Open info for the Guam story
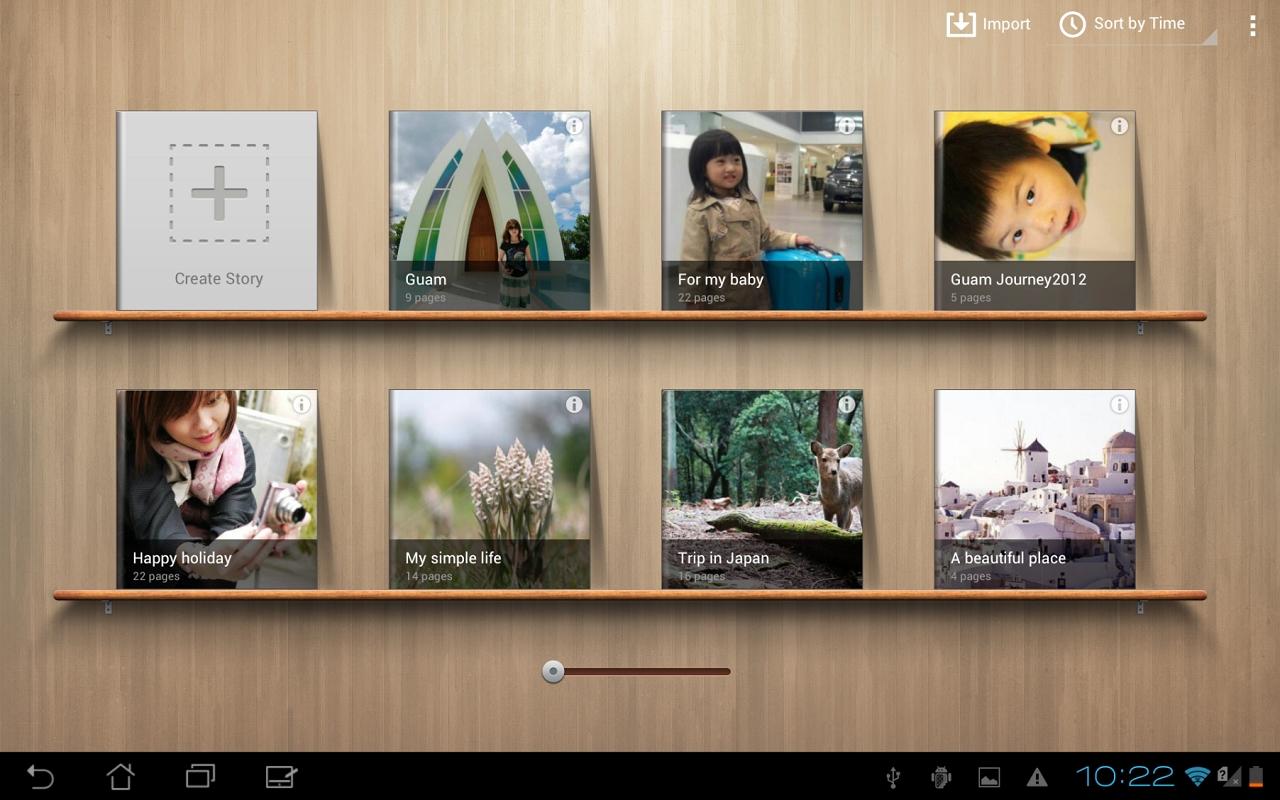This screenshot has height=800, width=1280. click(x=574, y=126)
